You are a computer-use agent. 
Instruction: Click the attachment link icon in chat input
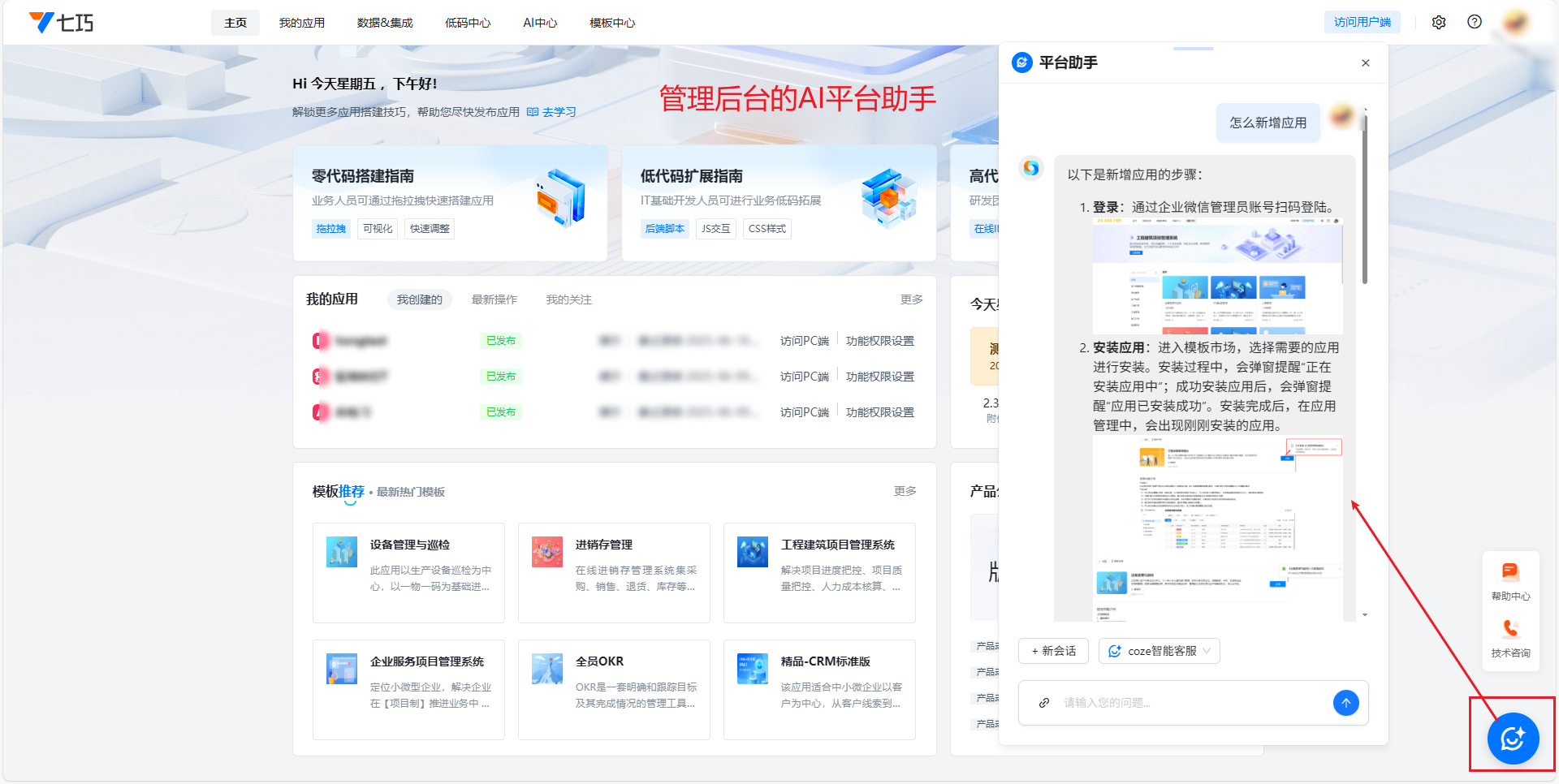(1044, 703)
